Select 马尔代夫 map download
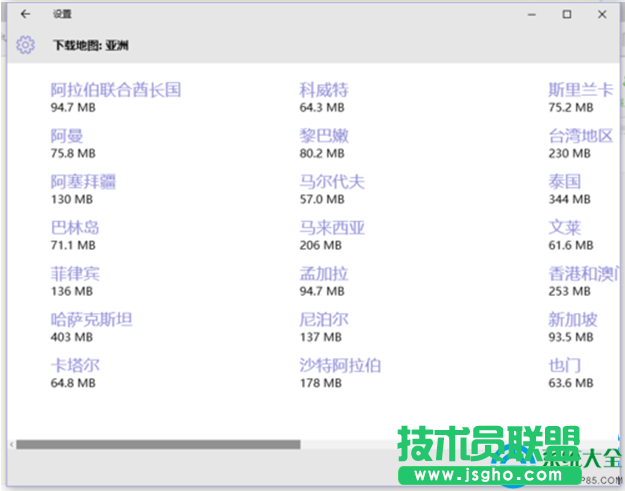The height and width of the screenshot is (491, 625). tap(332, 182)
